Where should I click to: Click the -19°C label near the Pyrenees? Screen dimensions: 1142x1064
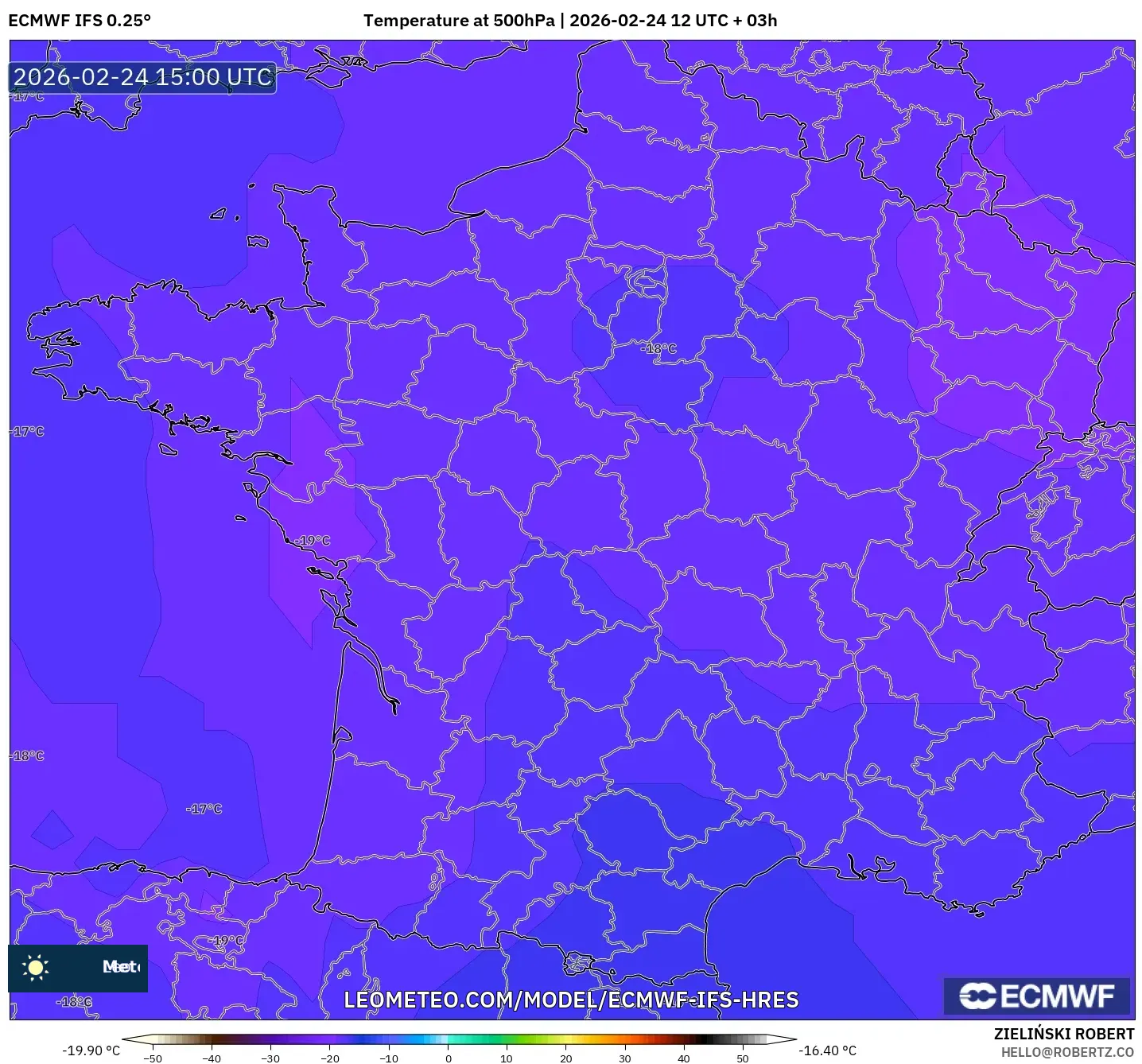[227, 941]
